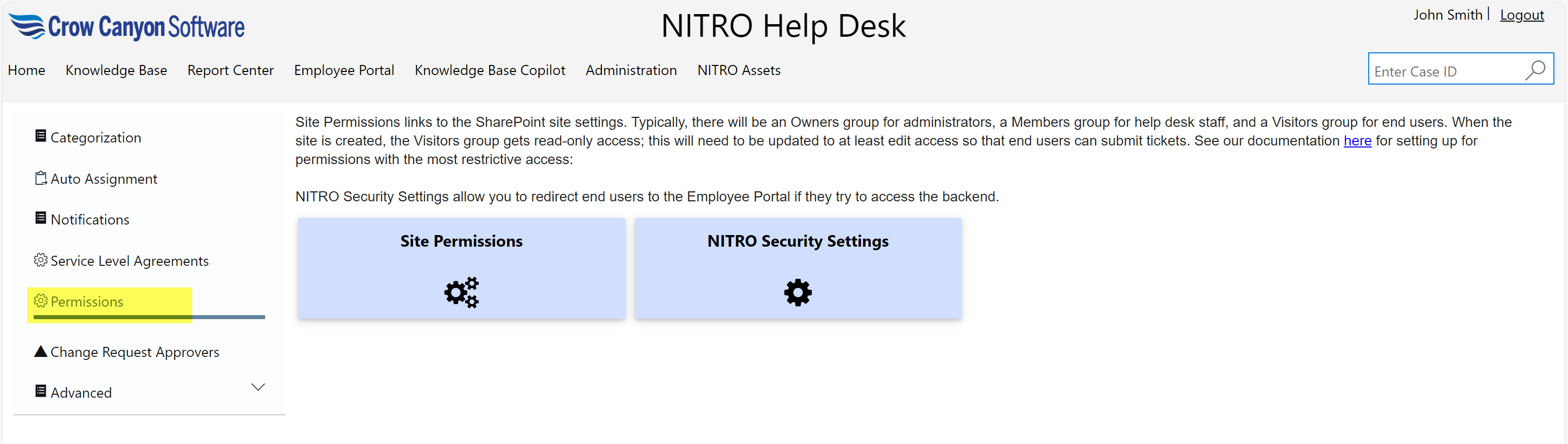This screenshot has height=444, width=1568.
Task: Open the Administration menu
Action: (631, 70)
